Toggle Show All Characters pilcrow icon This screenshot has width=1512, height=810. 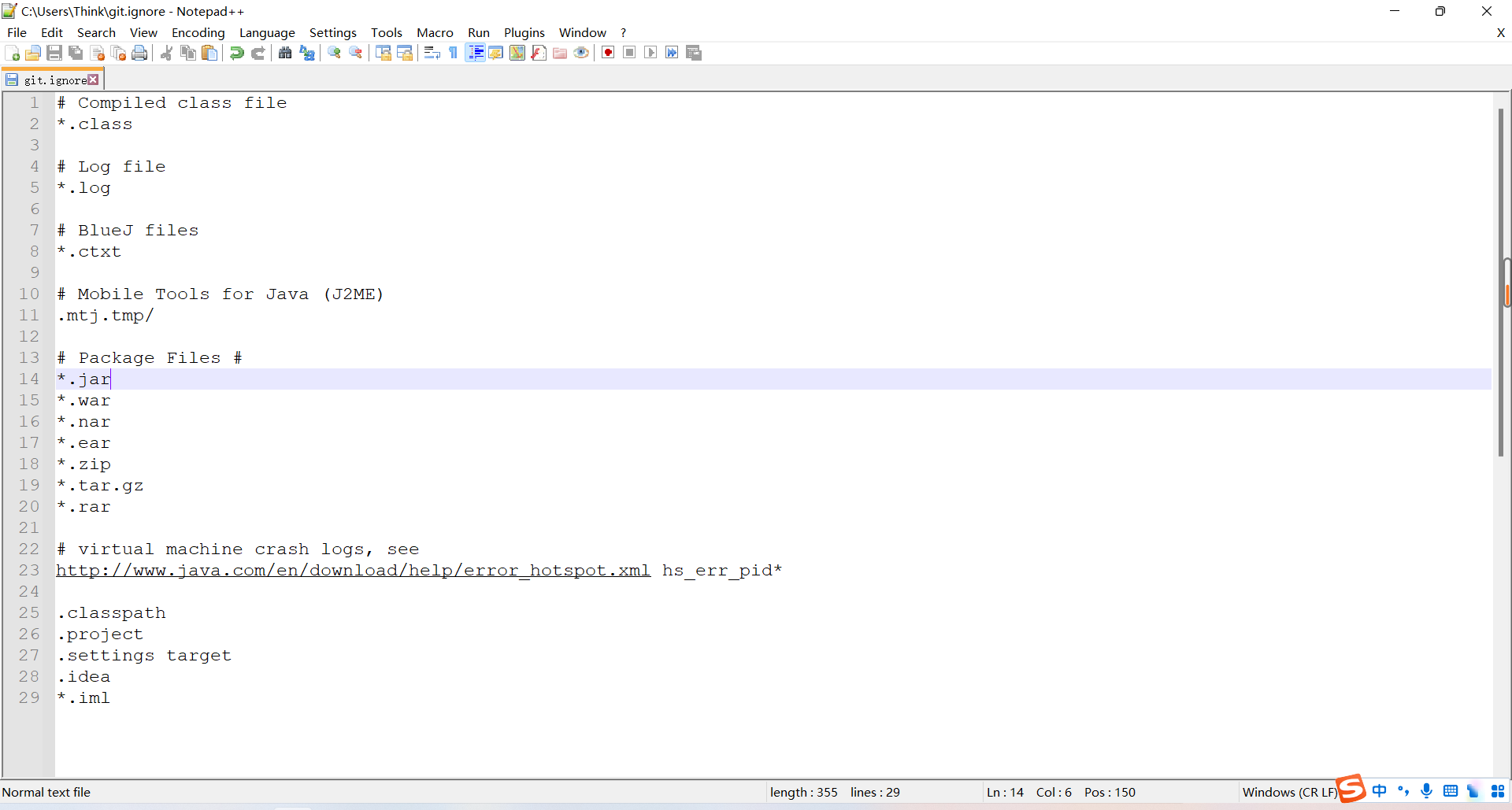point(453,53)
